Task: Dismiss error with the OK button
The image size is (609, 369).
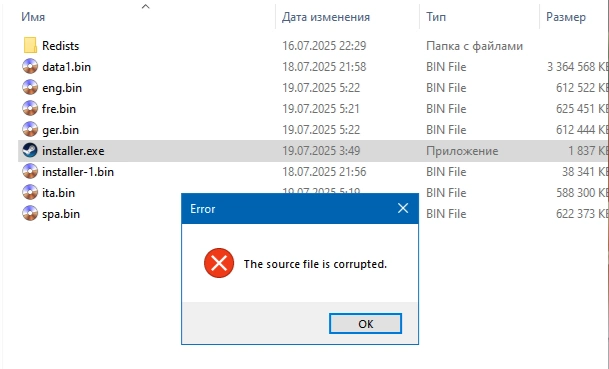Action: pyautogui.click(x=365, y=324)
